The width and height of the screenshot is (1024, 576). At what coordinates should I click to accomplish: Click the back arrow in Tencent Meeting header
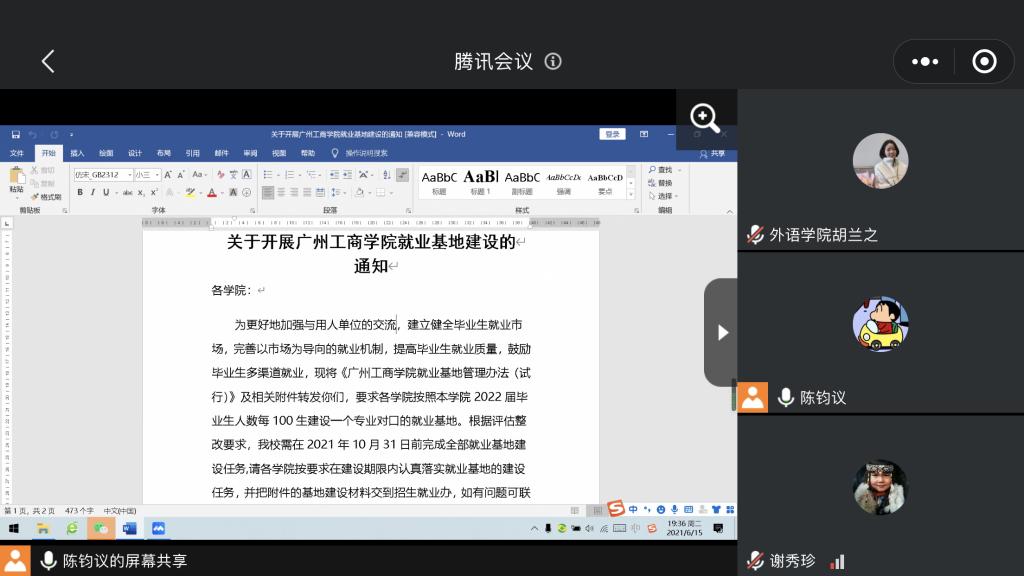pos(47,61)
